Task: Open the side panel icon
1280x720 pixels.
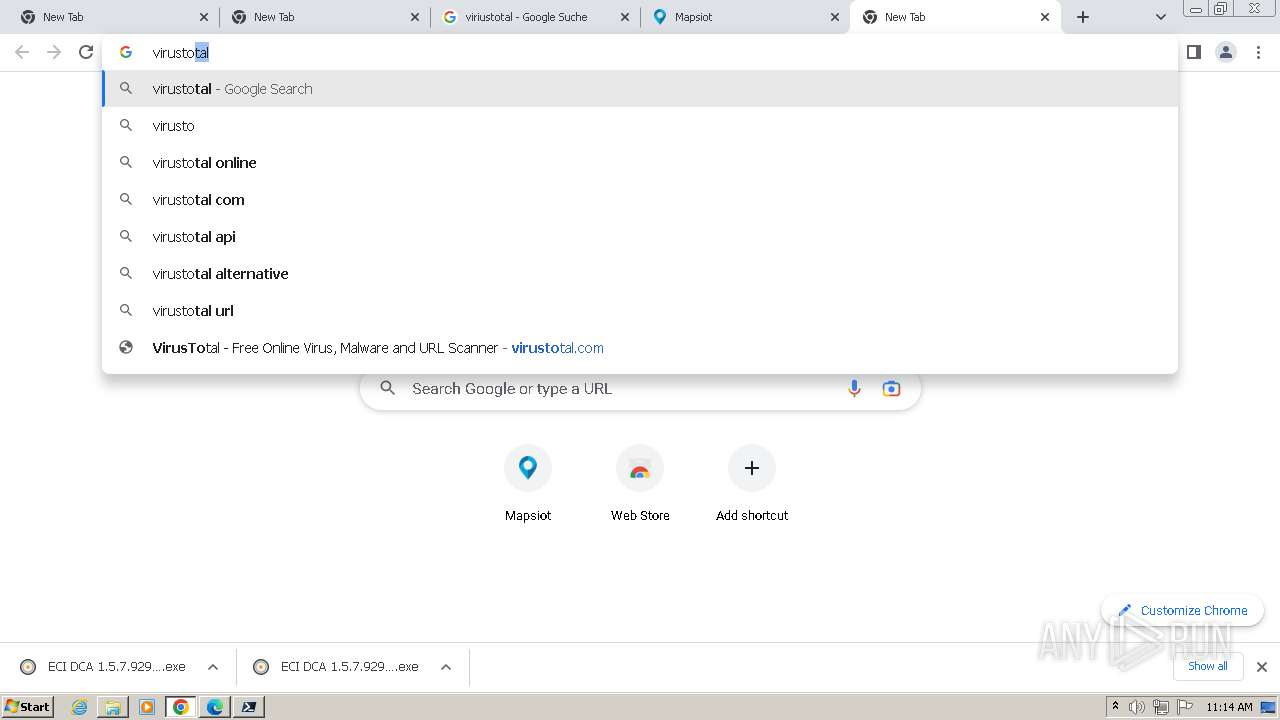Action: (1194, 52)
